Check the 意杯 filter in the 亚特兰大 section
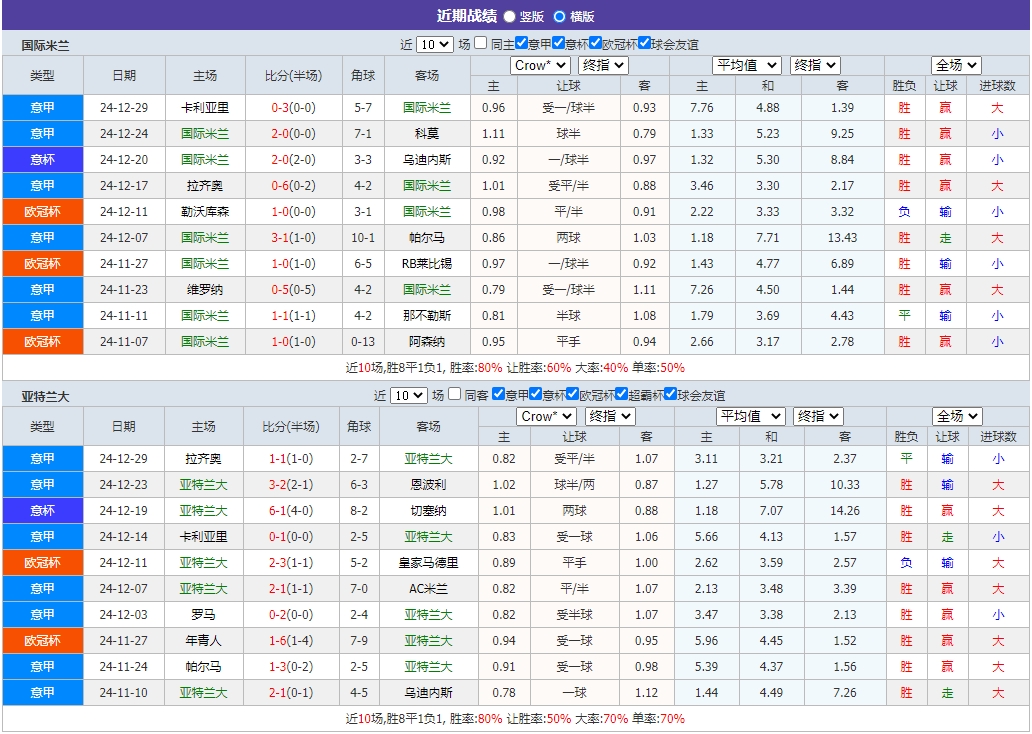The height and width of the screenshot is (734, 1032). coord(536,396)
